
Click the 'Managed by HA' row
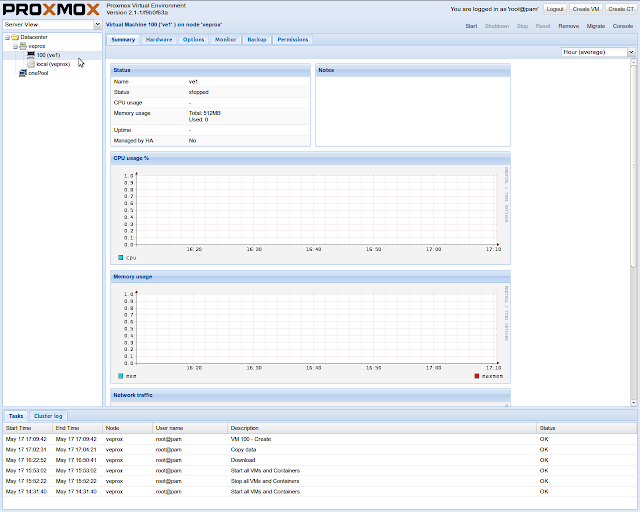point(210,141)
